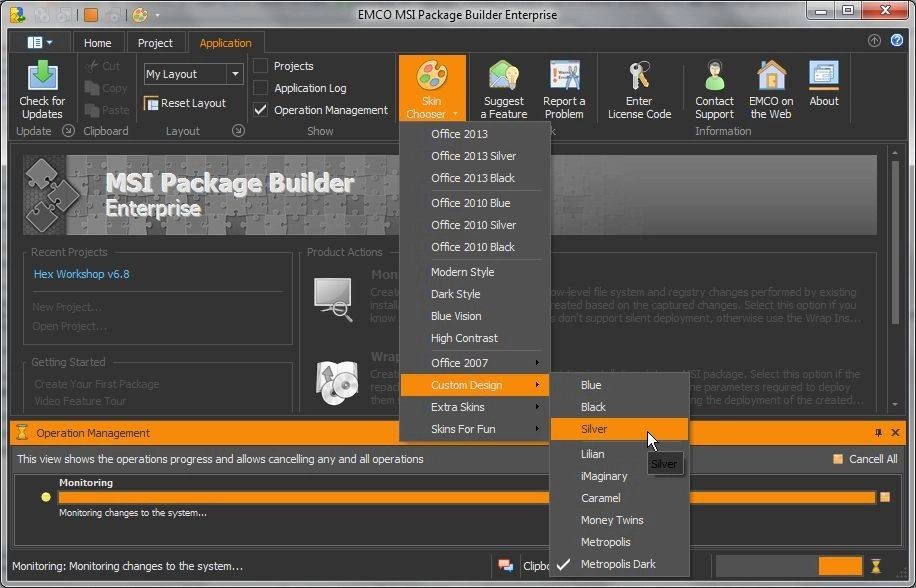The image size is (916, 588).
Task: Open the quick access toolbar customize arrow
Action: 157,15
